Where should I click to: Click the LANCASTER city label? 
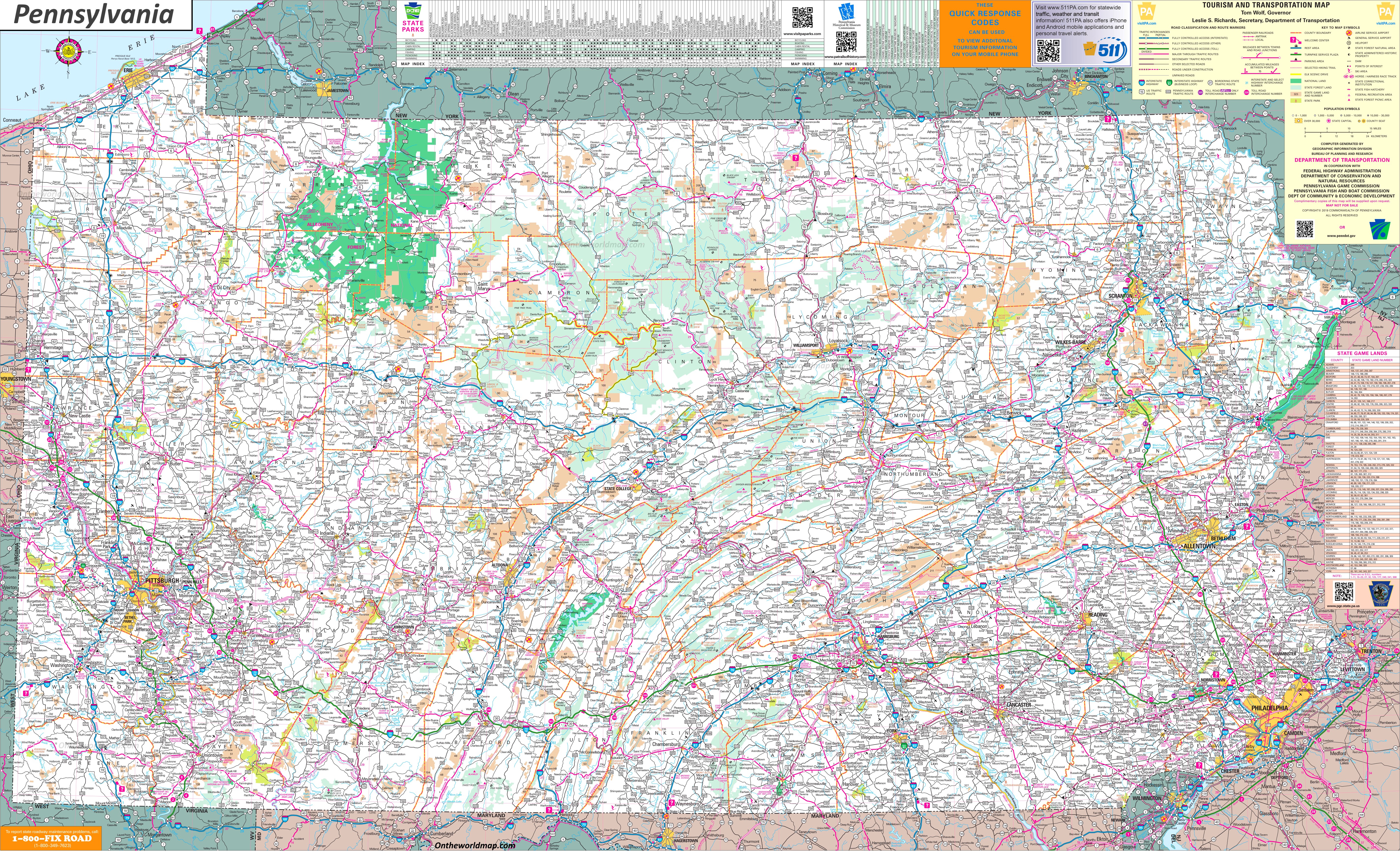click(x=1018, y=705)
